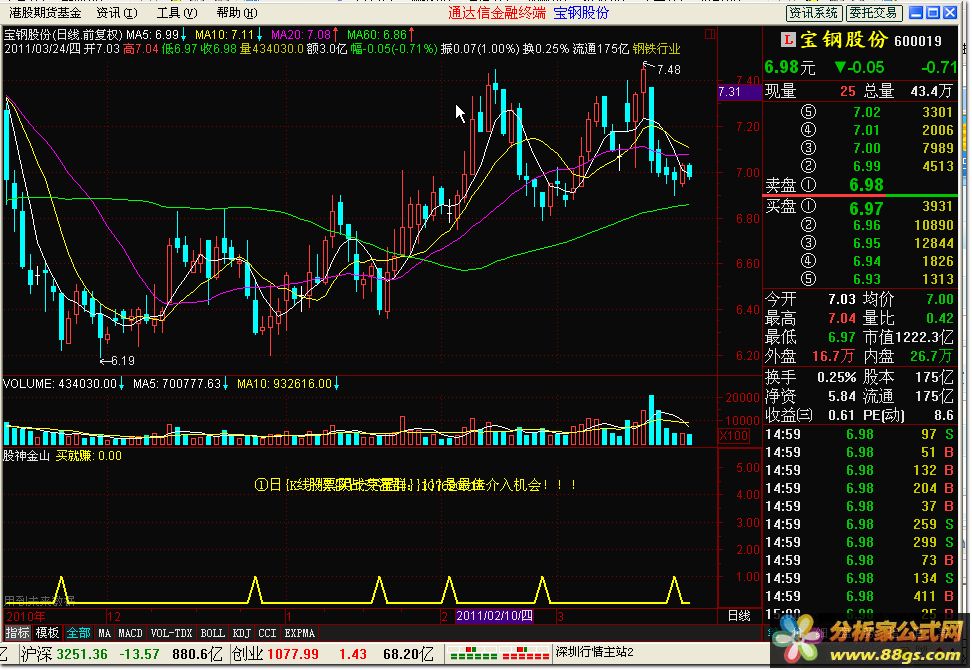Open the 资讯(I) menu
972x670 pixels.
pyautogui.click(x=117, y=12)
